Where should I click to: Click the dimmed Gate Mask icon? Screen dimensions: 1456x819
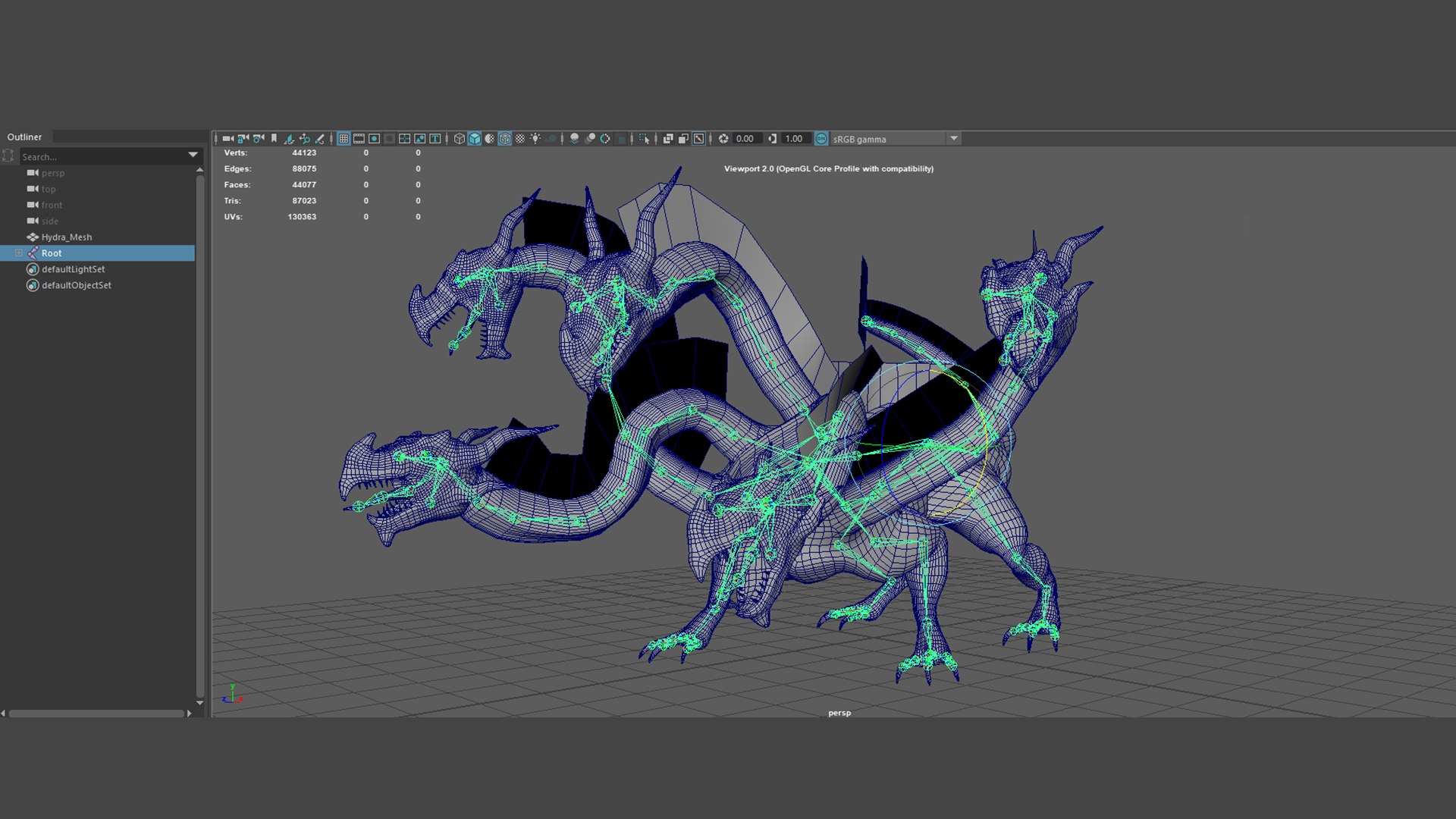(x=389, y=139)
